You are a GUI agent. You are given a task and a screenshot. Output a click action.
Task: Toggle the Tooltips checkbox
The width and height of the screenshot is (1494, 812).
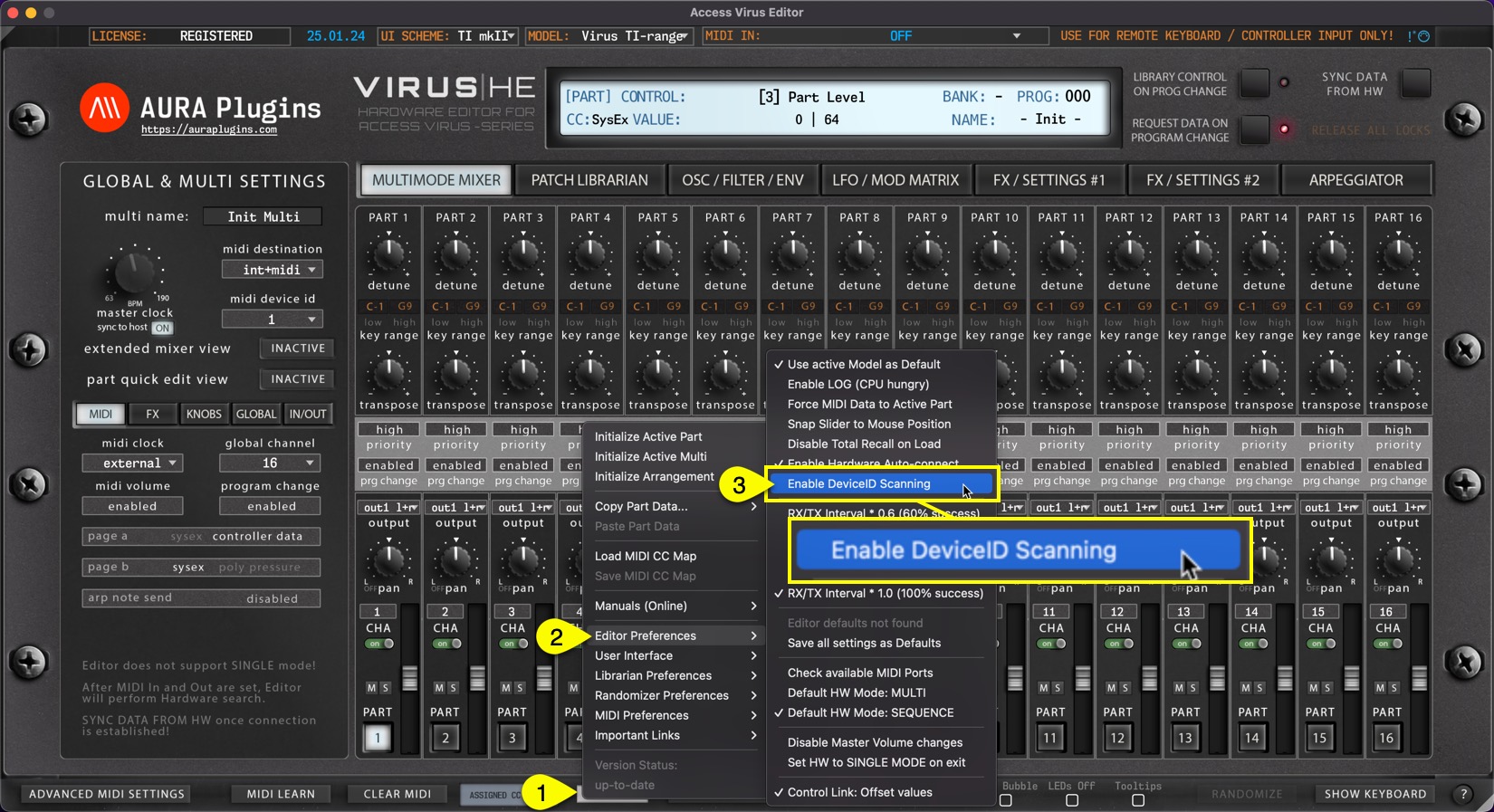[1138, 800]
